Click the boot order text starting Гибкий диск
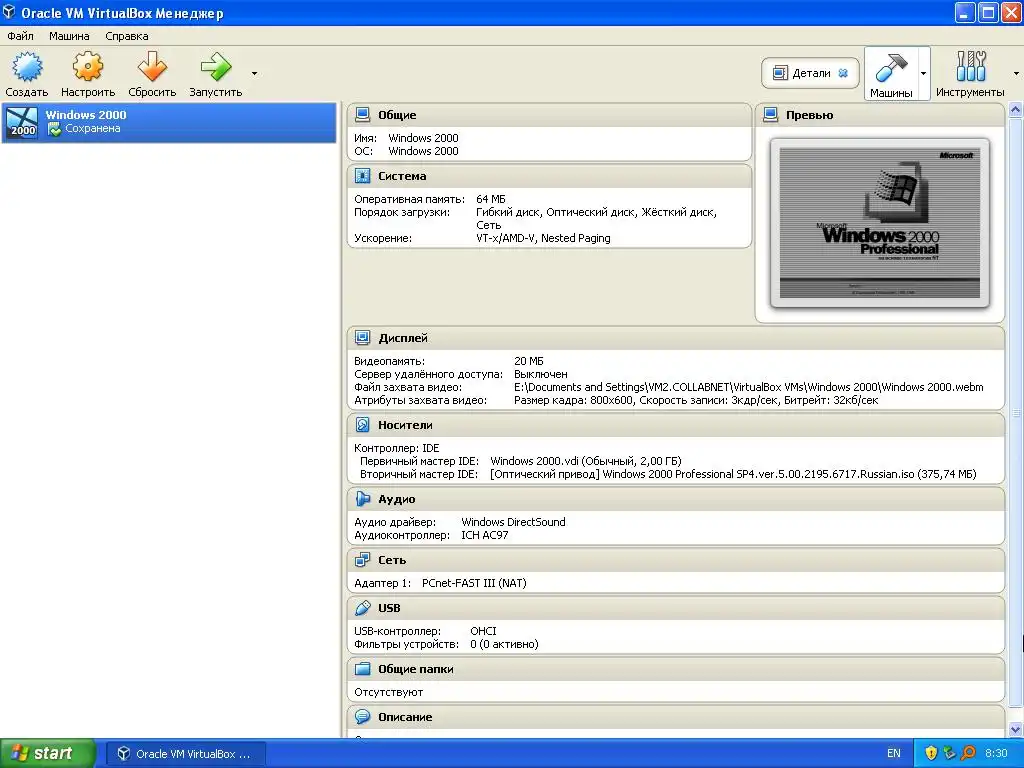Screen dimensions: 1024x768 (x=596, y=219)
